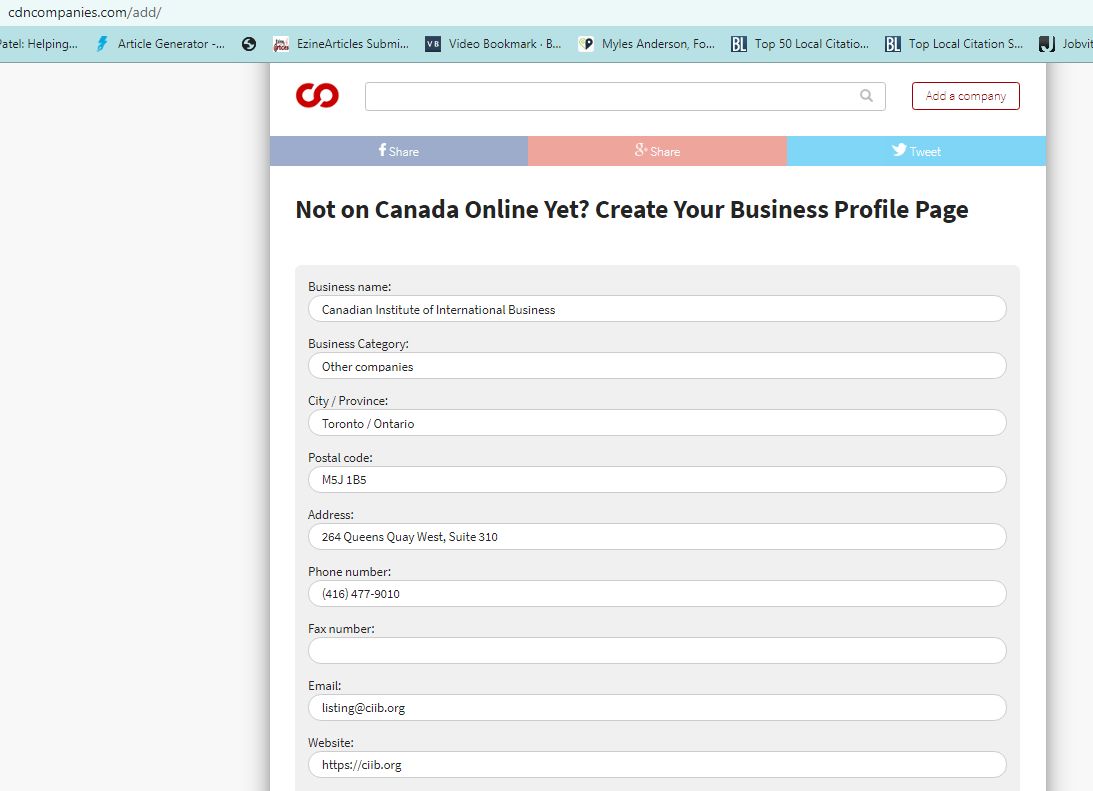Click the search magnifier icon
The height and width of the screenshot is (791, 1093).
(866, 95)
